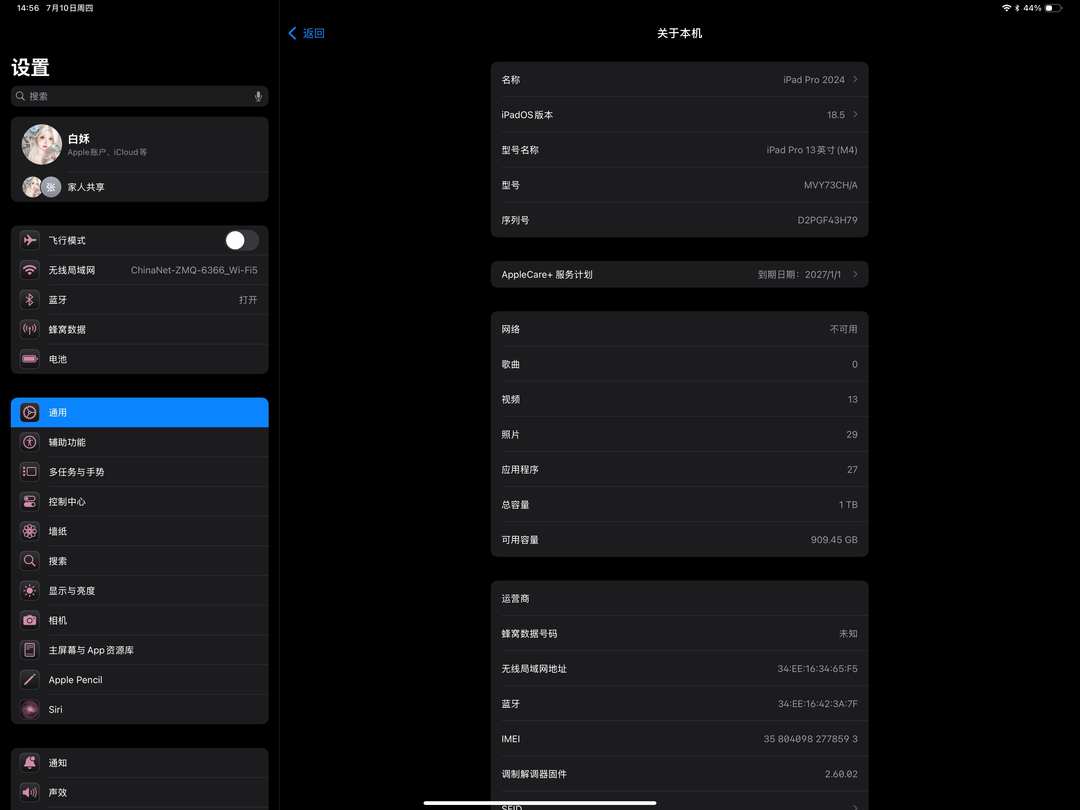Tap the 关于本机 page title

click(679, 33)
